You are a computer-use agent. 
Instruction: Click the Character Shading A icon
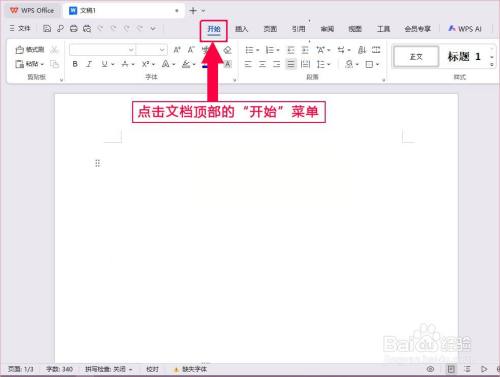tap(228, 64)
